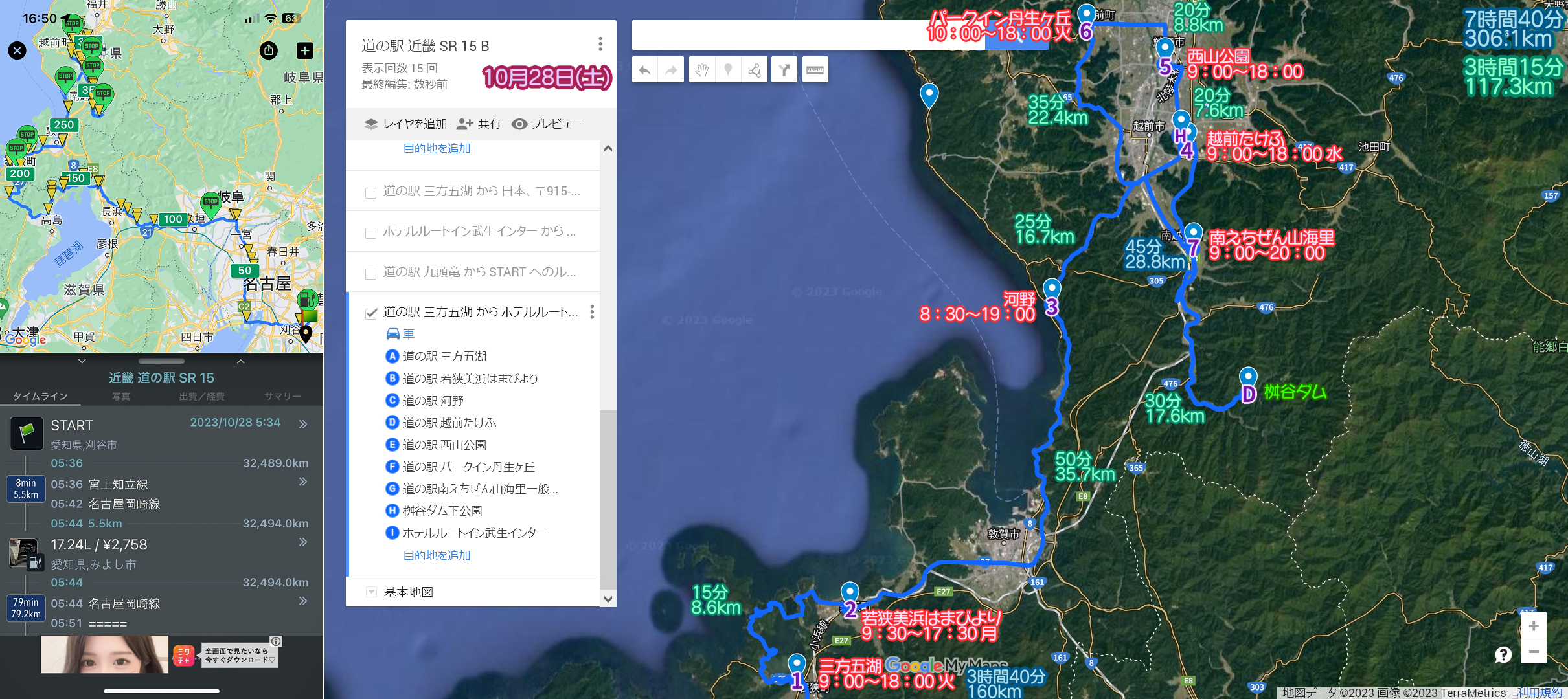Select the add directions tool
This screenshot has width=1568, height=699.
(x=784, y=70)
